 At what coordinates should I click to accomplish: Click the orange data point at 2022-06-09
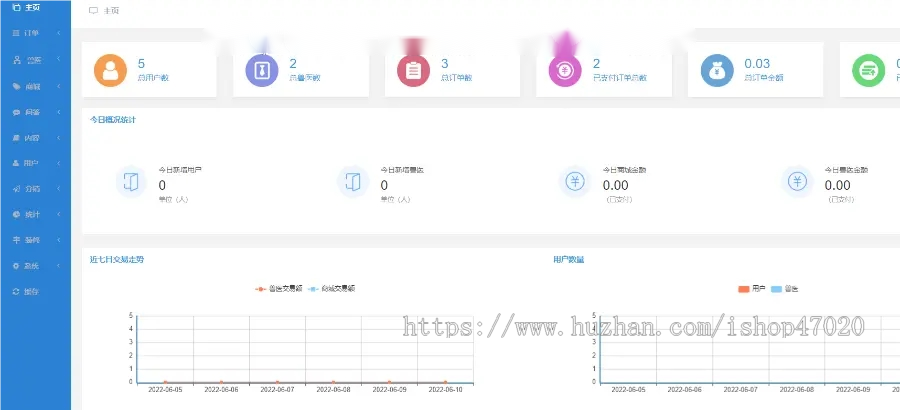389,382
